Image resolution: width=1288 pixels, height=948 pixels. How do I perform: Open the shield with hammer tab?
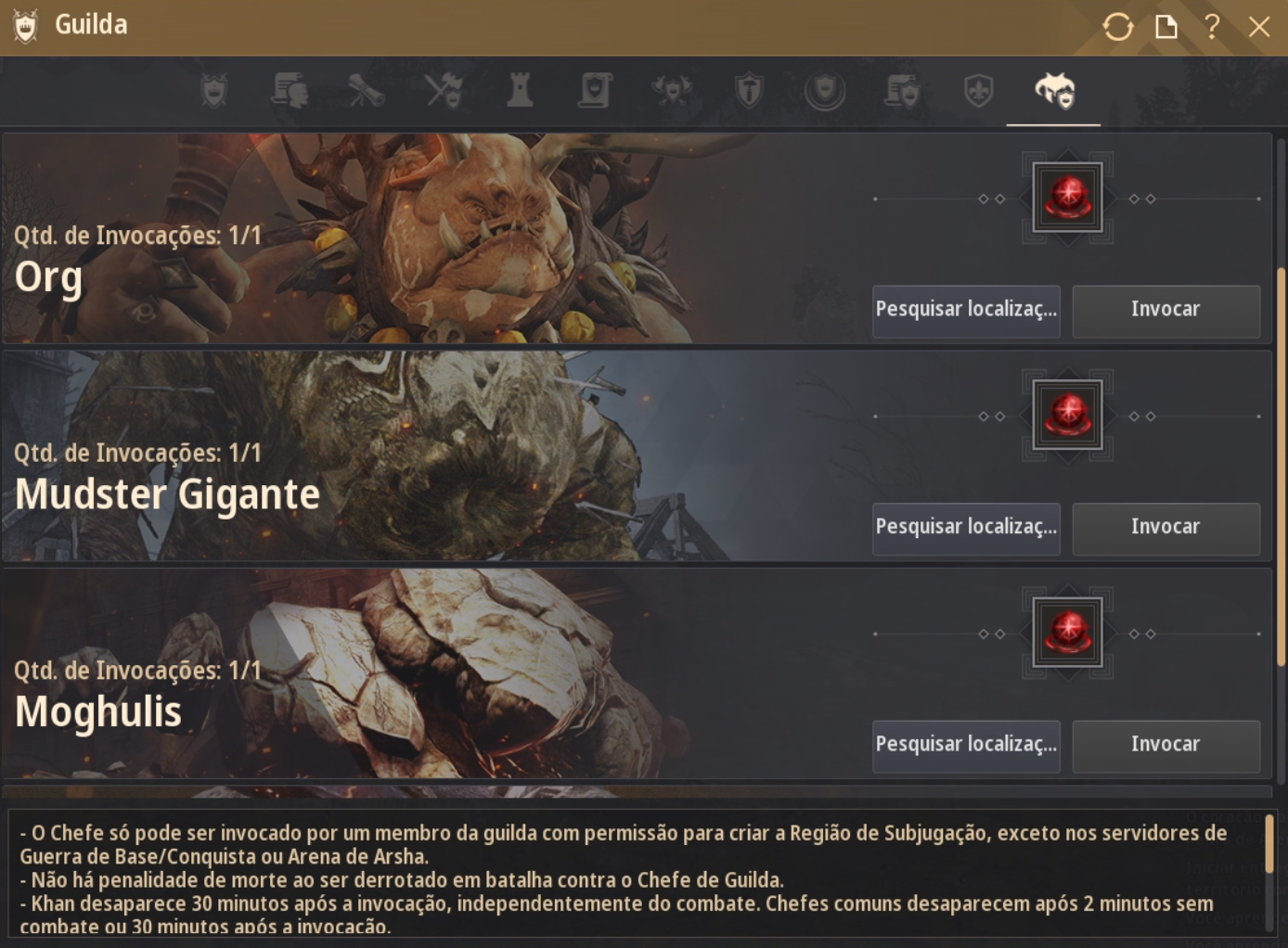click(x=749, y=91)
